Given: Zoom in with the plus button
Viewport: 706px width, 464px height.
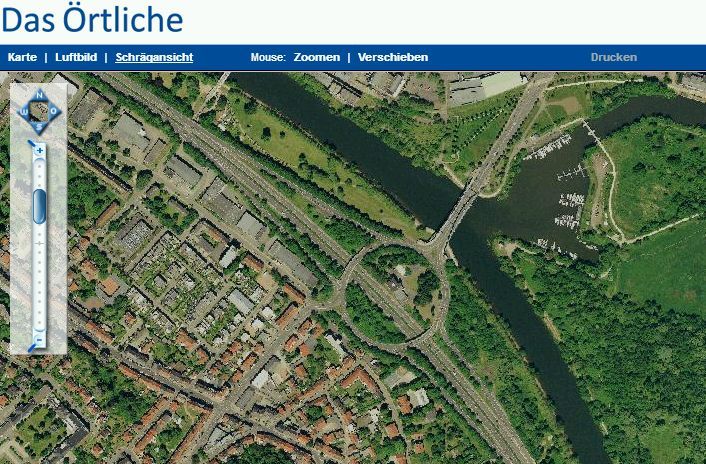Looking at the screenshot, I should coord(39,150).
